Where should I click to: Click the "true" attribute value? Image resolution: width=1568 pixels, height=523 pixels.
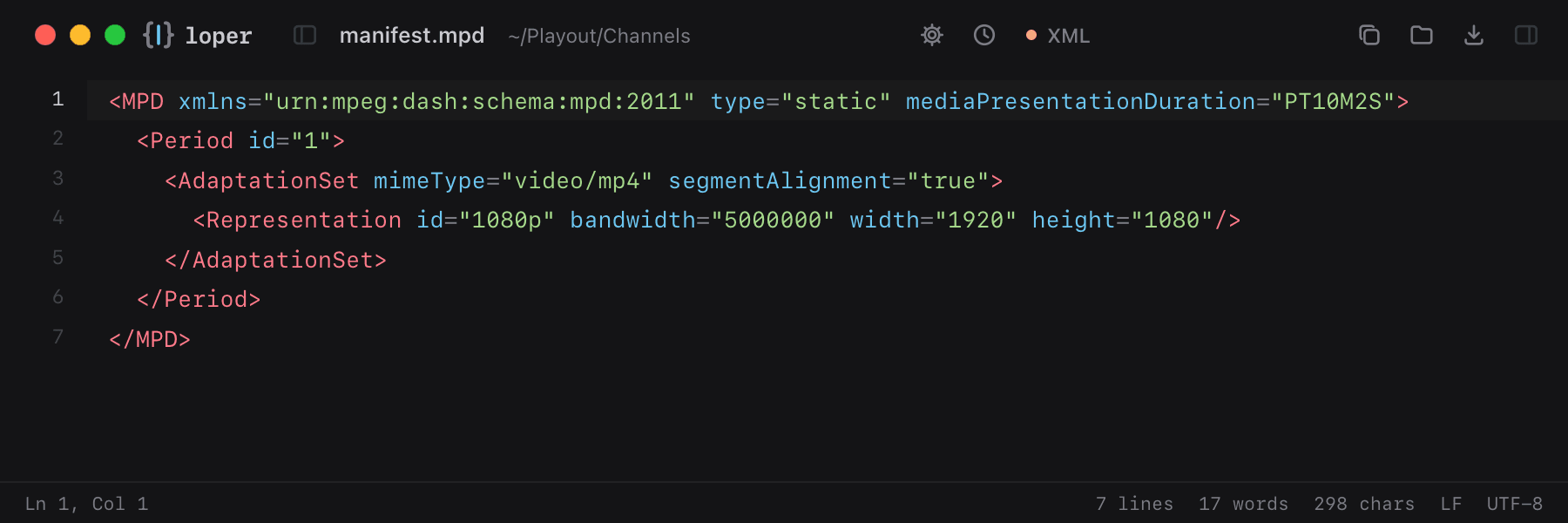point(948,181)
